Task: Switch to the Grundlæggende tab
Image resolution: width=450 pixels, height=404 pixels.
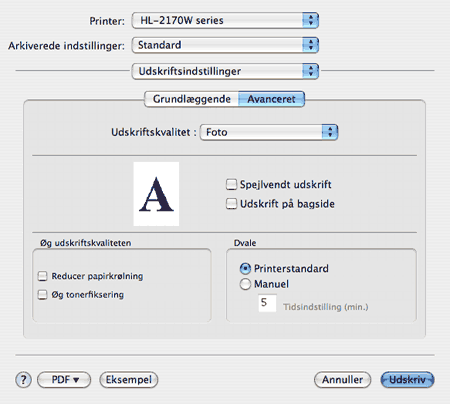Action: tap(192, 99)
